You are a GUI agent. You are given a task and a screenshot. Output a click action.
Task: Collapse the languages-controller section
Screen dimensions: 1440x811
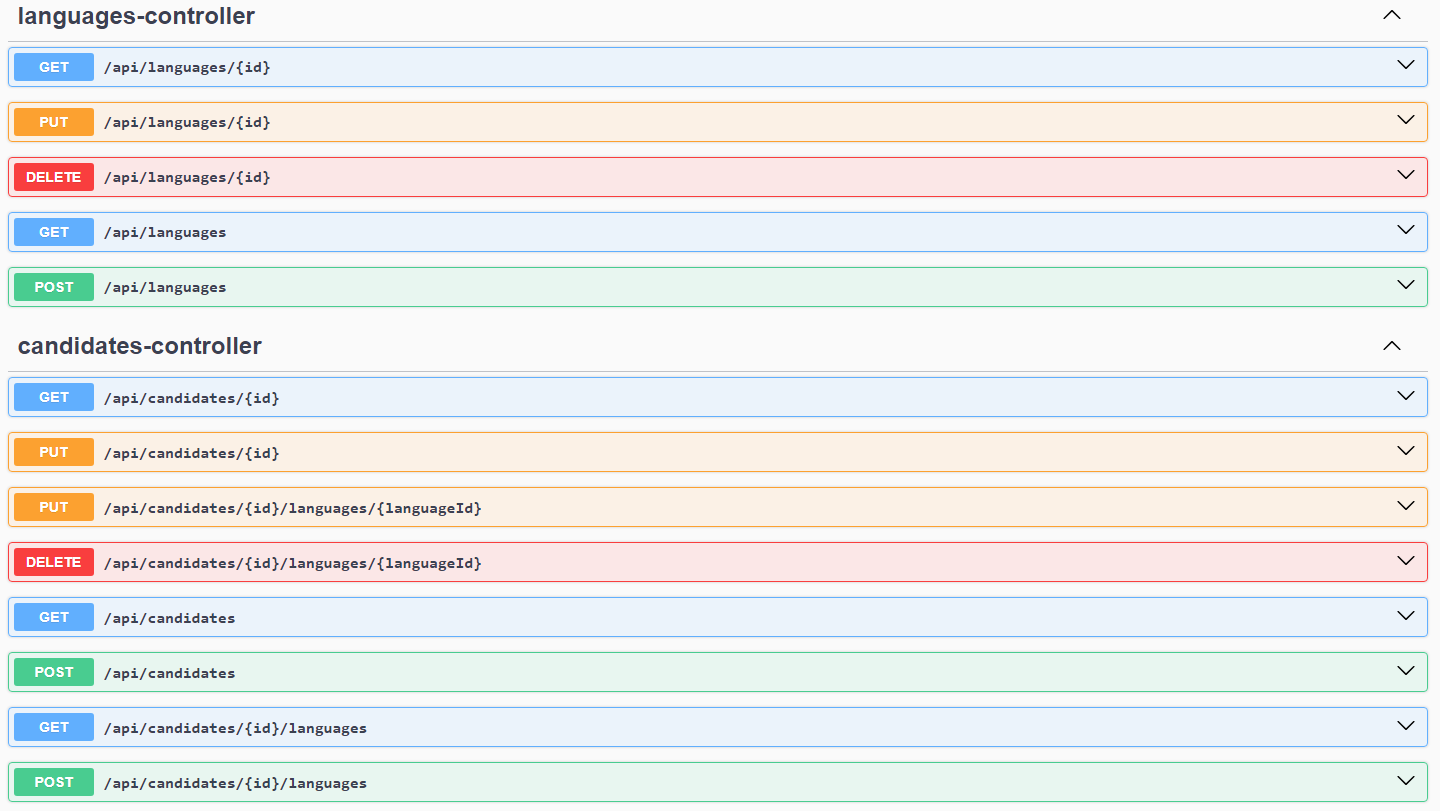[1391, 15]
